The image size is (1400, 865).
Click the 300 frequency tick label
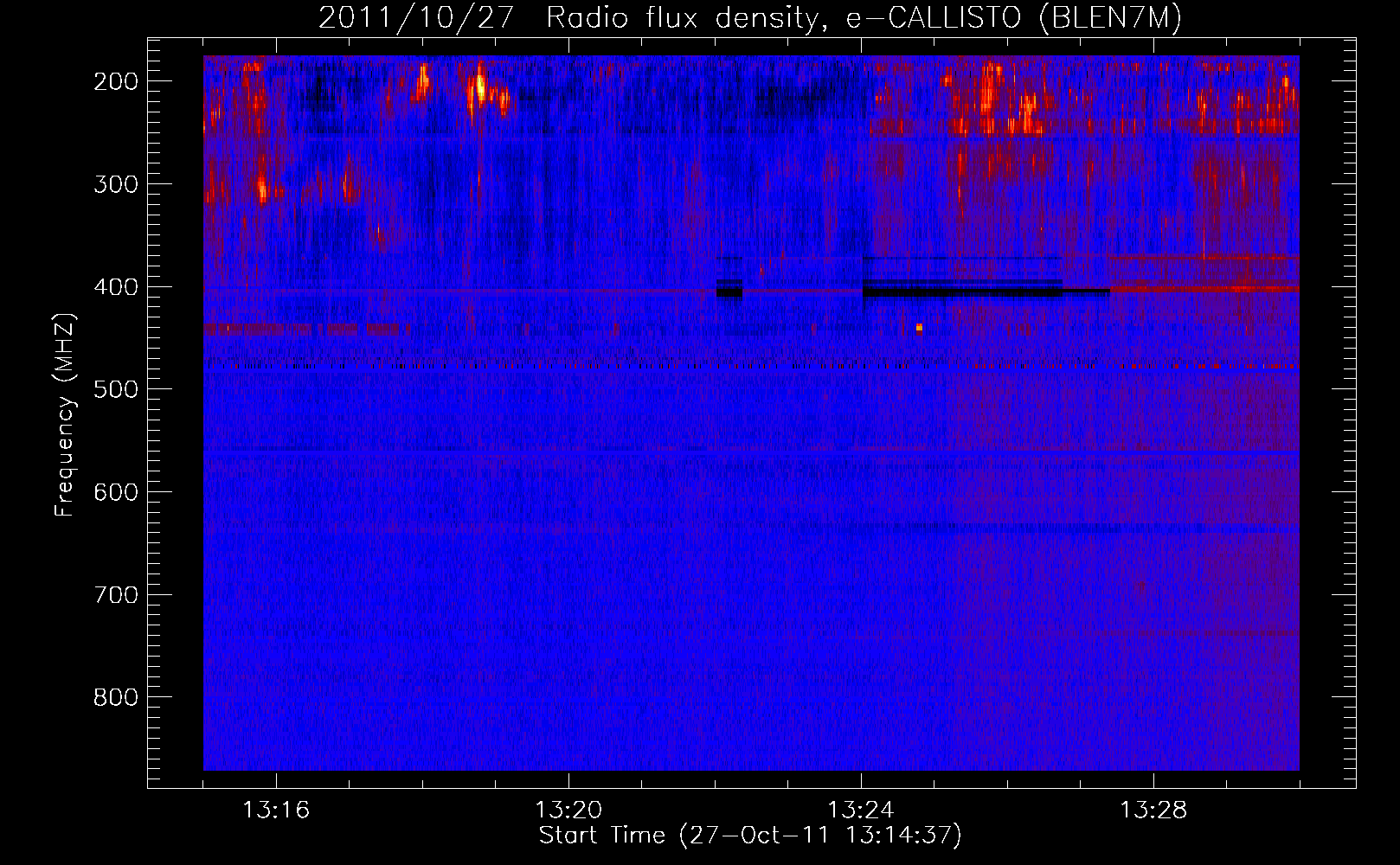[x=116, y=184]
